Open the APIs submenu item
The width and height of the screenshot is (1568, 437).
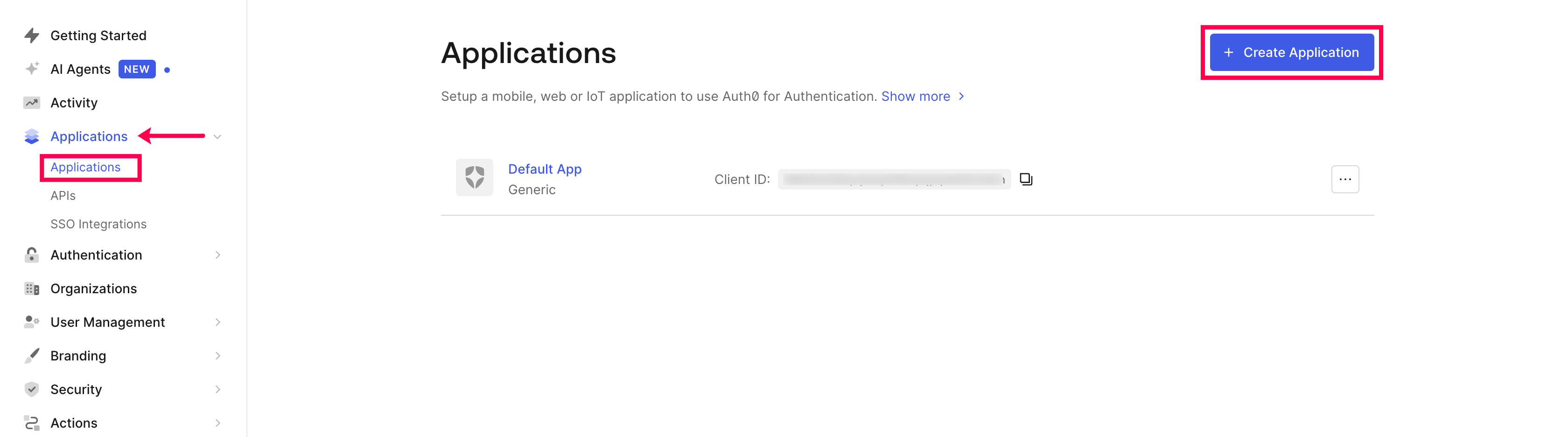63,195
